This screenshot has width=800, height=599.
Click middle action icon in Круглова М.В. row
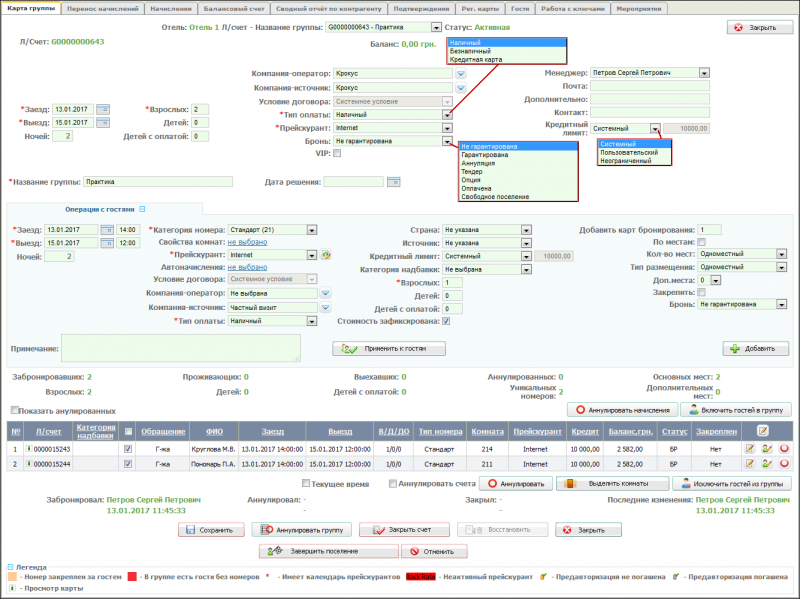point(767,448)
